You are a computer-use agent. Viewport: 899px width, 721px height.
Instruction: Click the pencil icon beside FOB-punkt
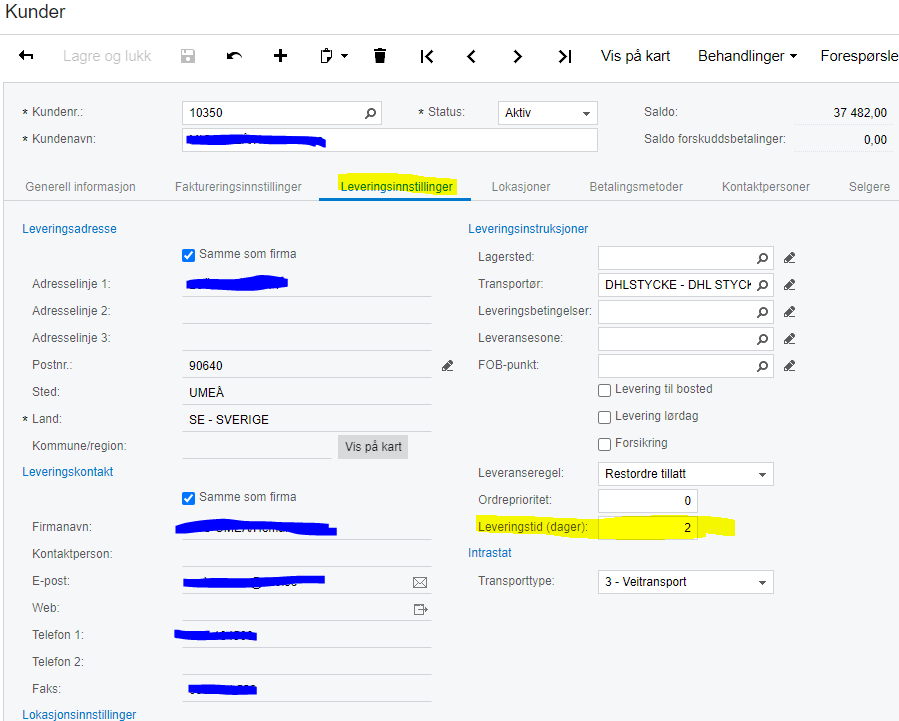pos(789,366)
